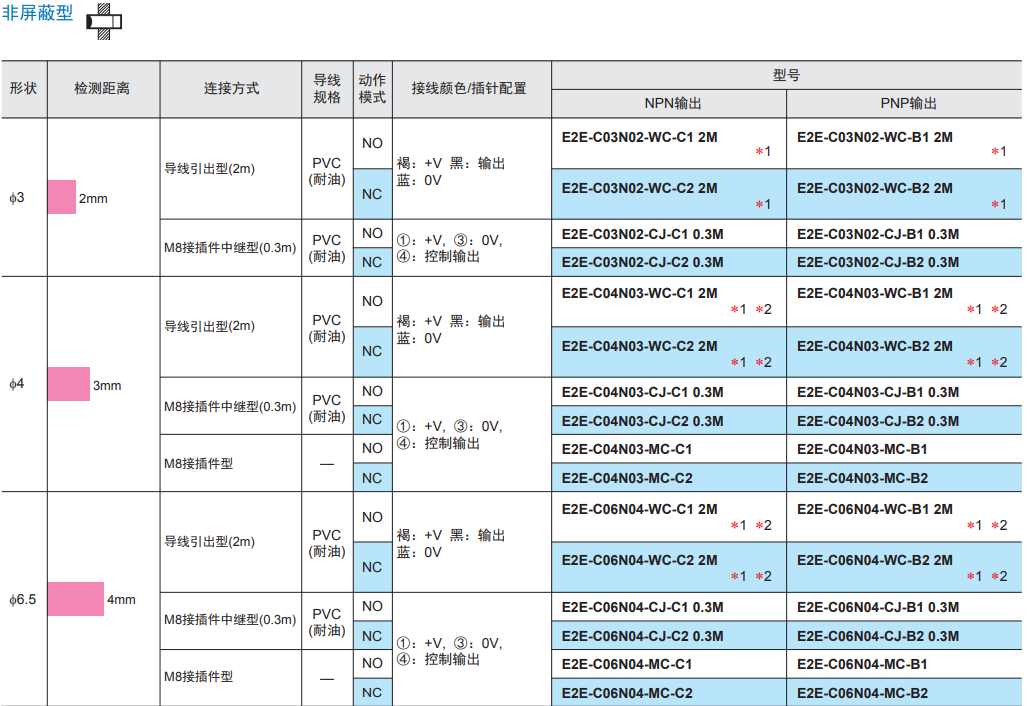Image resolution: width=1030 pixels, height=706 pixels.
Task: Click the *1 footnote beside E2E-C03N02-WC-C1
Action: pyautogui.click(x=763, y=152)
